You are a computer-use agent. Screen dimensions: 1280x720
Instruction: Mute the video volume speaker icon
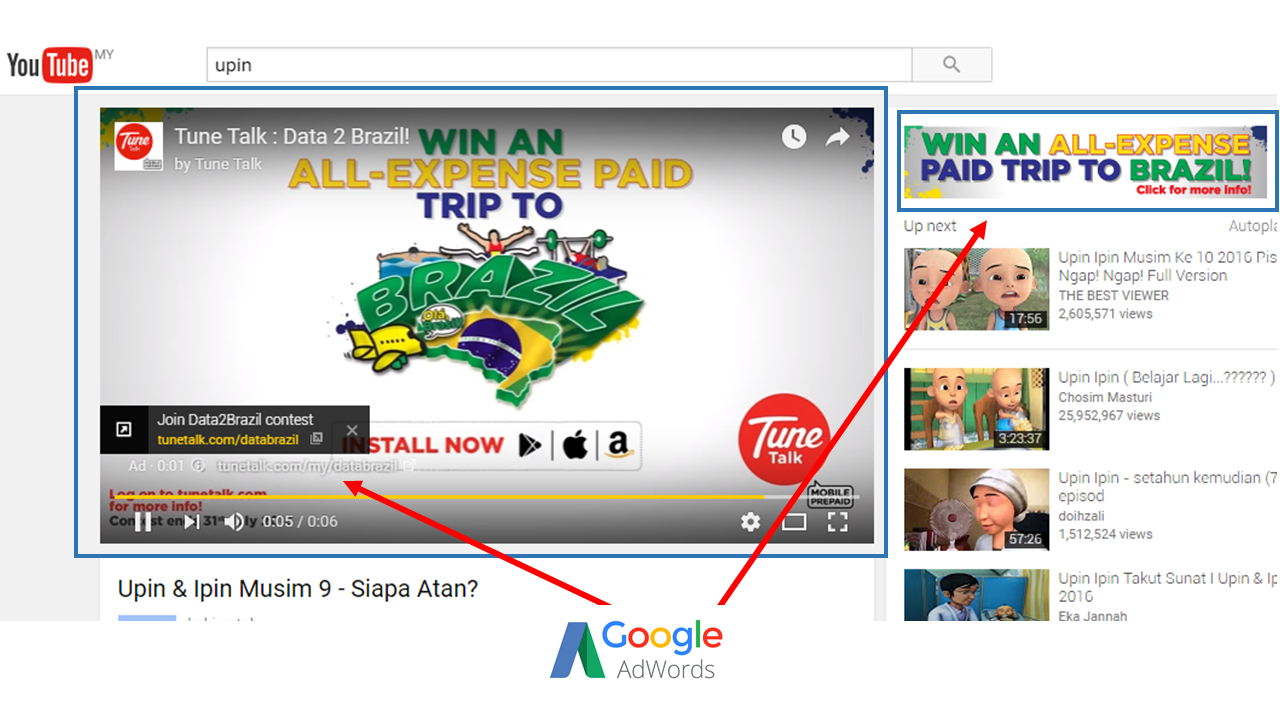click(x=233, y=521)
